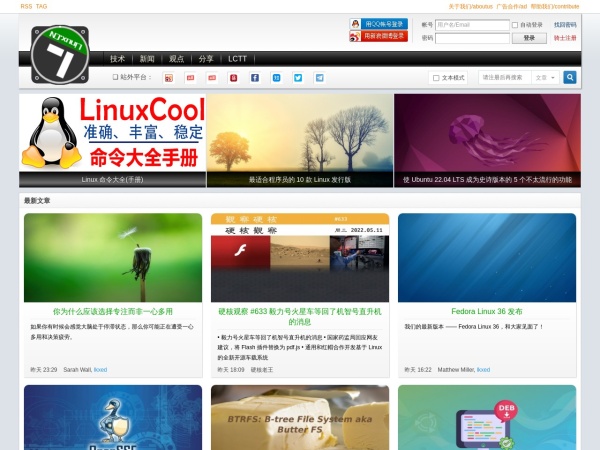
Task: Expand the 文章 search type dropdown
Action: (544, 77)
